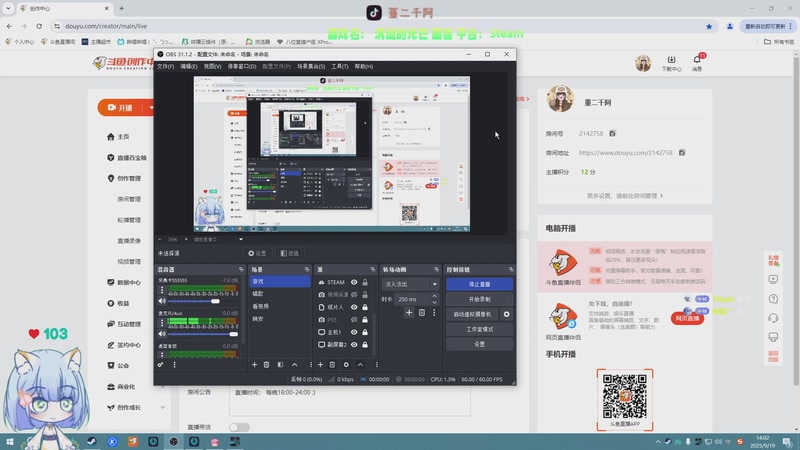This screenshot has width=800, height=450.
Task: Undock the 转场动画 transitions panel
Action: point(436,269)
